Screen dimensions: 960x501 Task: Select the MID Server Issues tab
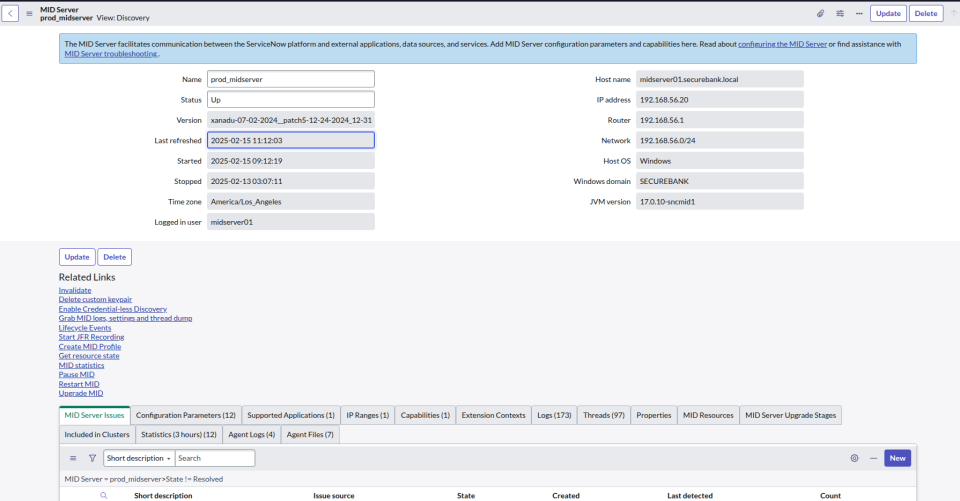(94, 415)
